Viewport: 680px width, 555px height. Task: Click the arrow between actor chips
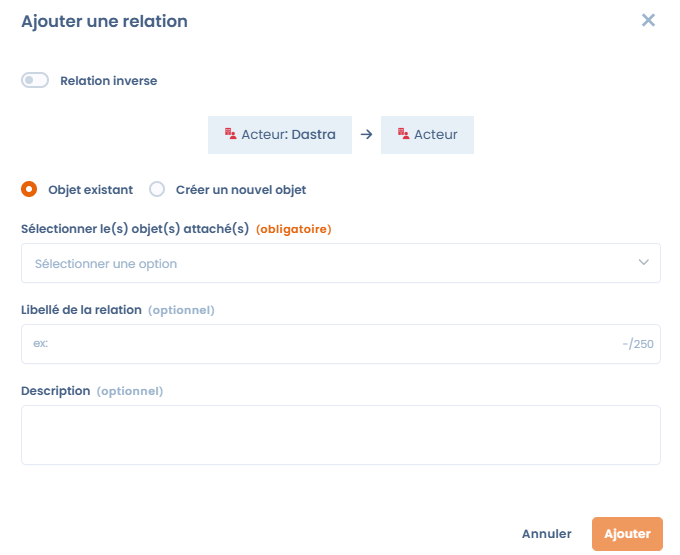(x=366, y=134)
